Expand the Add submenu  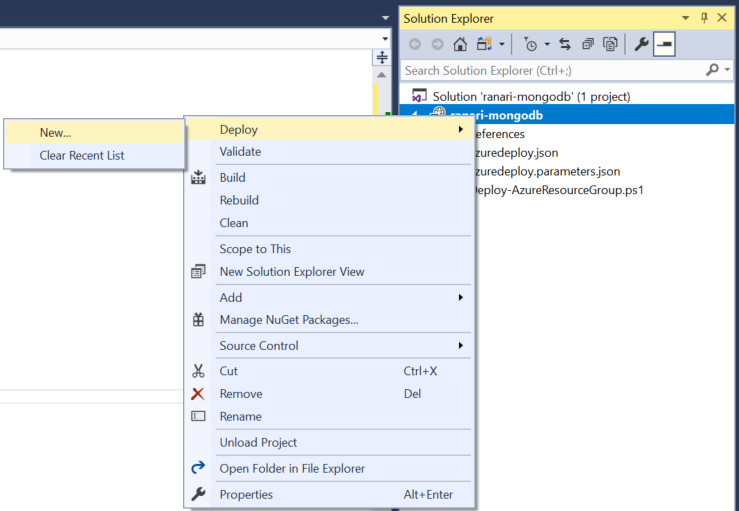pos(460,297)
